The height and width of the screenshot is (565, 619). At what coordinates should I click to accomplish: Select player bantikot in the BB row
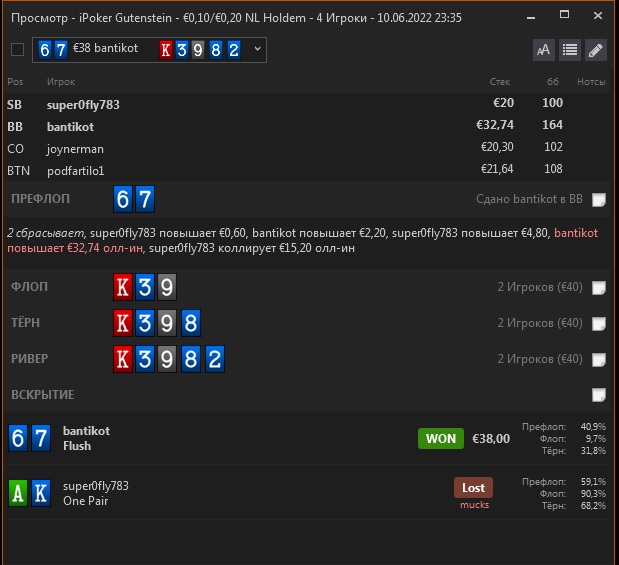tap(70, 127)
